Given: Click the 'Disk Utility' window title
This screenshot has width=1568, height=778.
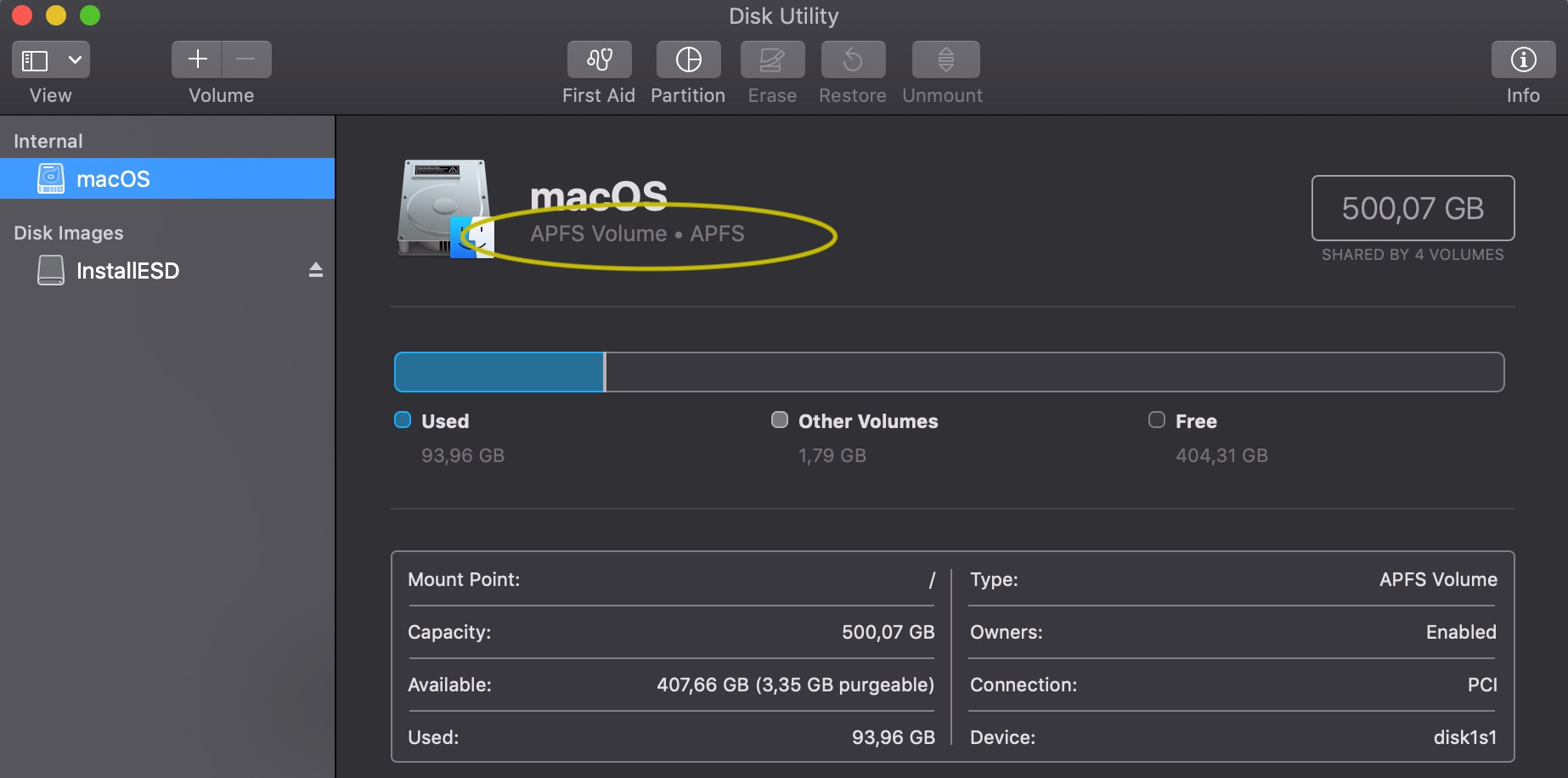Looking at the screenshot, I should point(784,16).
